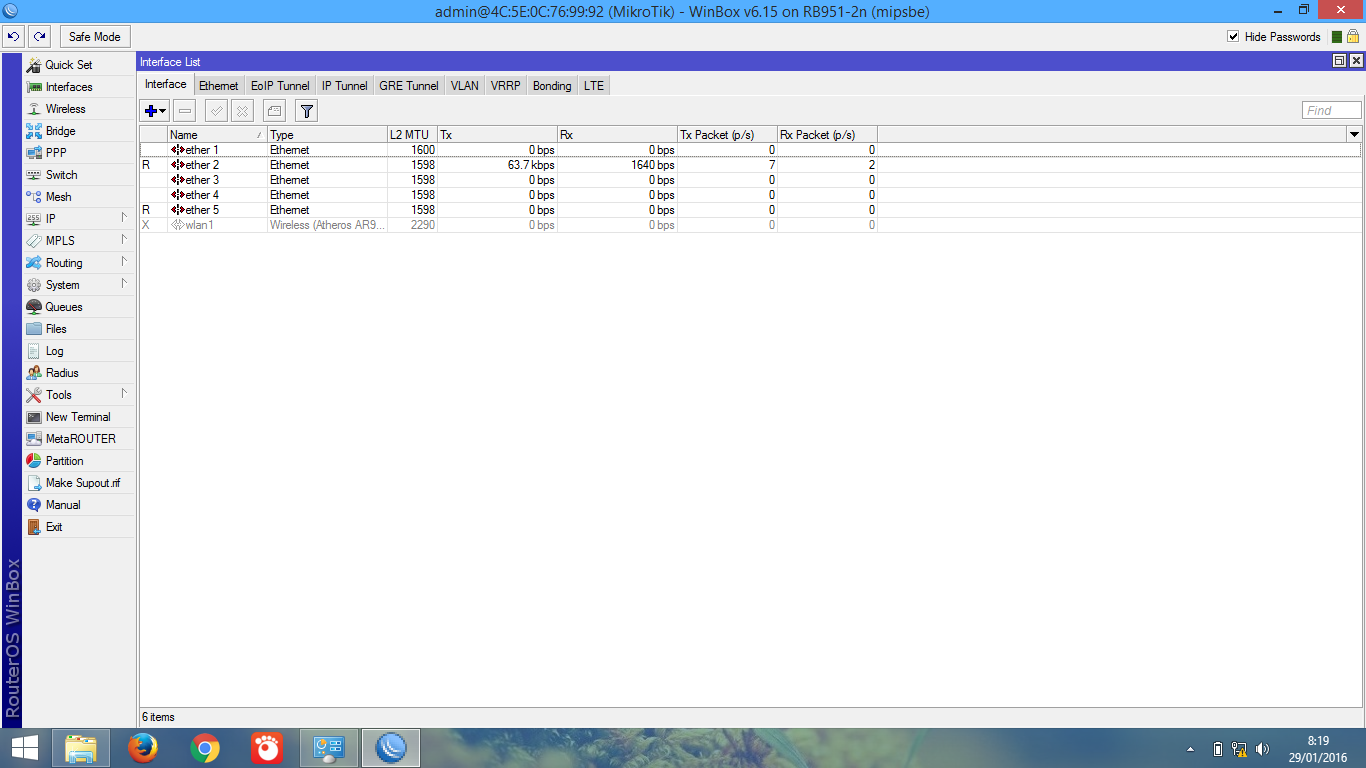Click the Remove (minus) toolbar button
Image resolution: width=1366 pixels, height=768 pixels.
tap(185, 111)
